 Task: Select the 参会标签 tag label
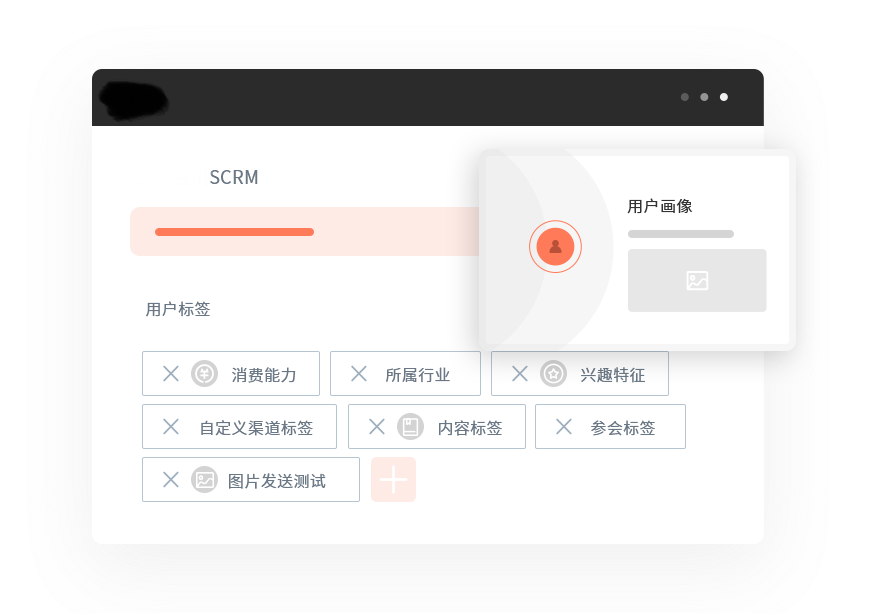point(623,428)
